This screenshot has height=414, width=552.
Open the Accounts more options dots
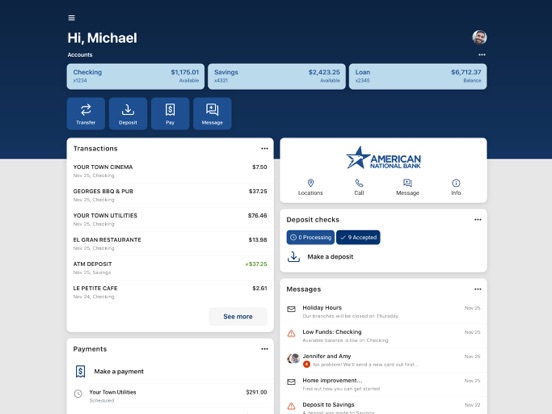coord(482,55)
